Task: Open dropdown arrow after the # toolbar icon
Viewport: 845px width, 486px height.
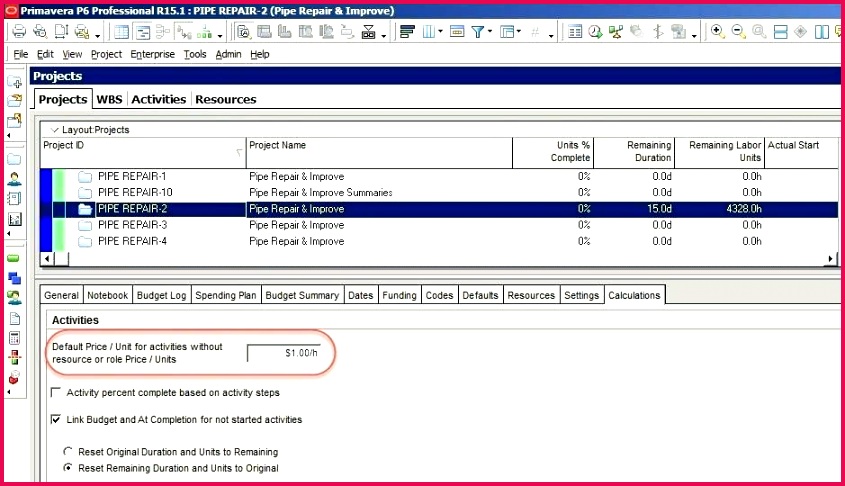Action: [551, 36]
